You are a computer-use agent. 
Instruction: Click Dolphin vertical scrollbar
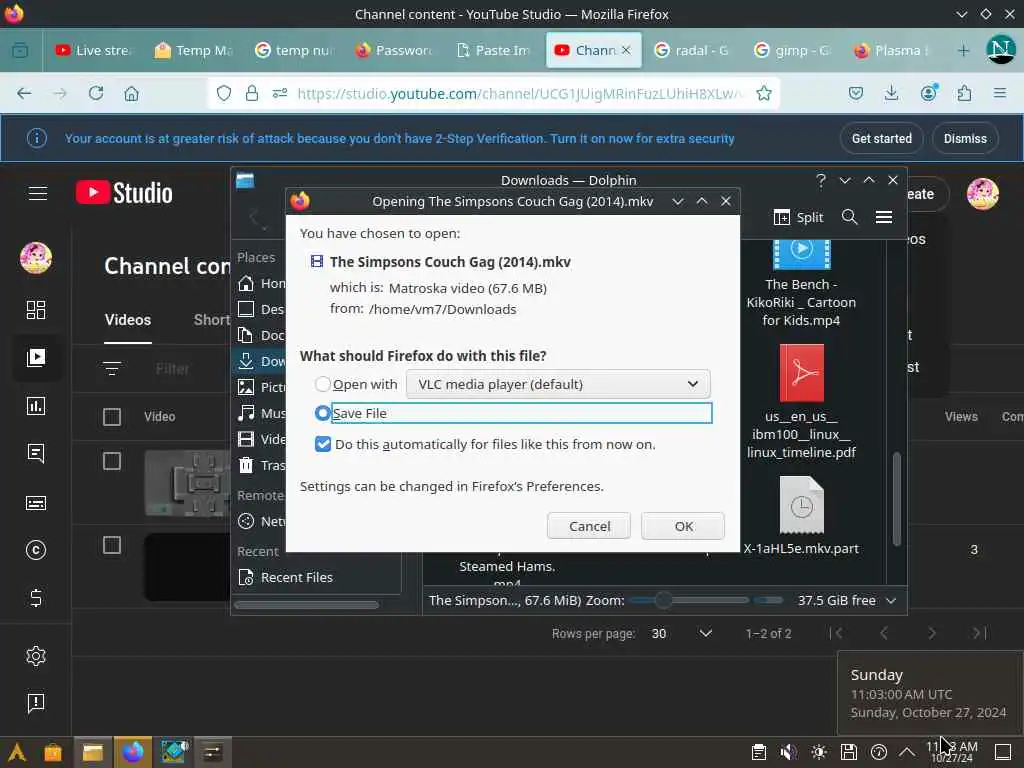(x=897, y=499)
